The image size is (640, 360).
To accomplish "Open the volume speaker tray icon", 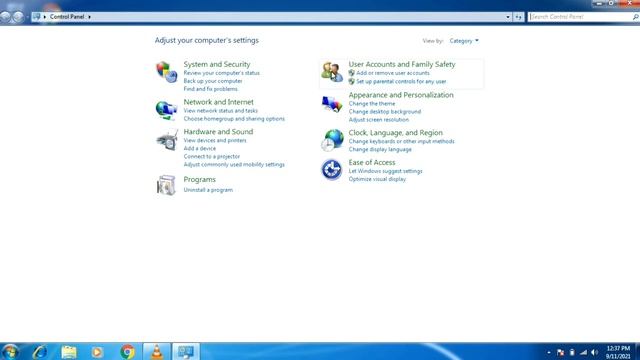I will [595, 353].
